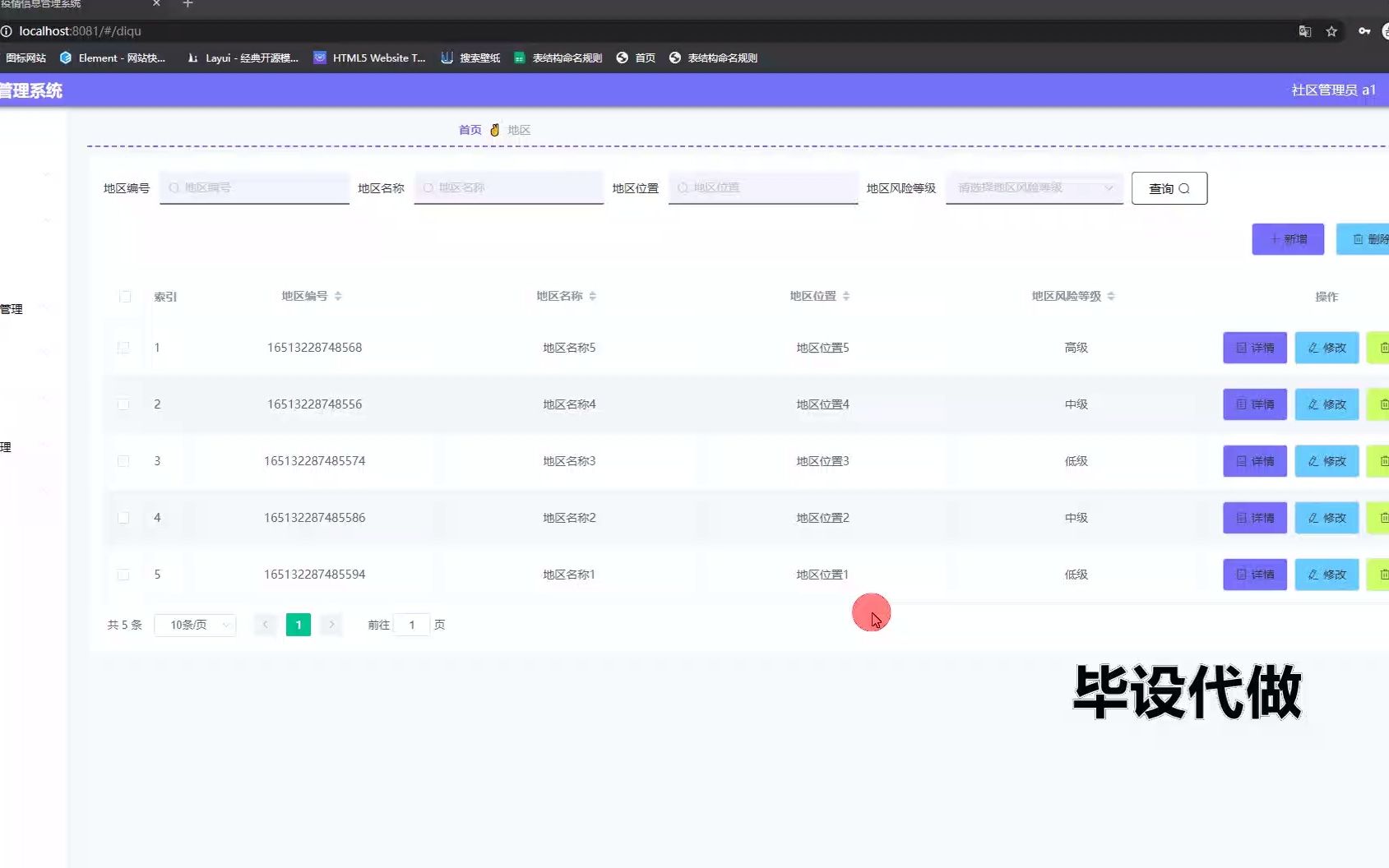Open the 表结构命名规则 bookmark
Image resolution: width=1389 pixels, height=868 pixels.
567,58
